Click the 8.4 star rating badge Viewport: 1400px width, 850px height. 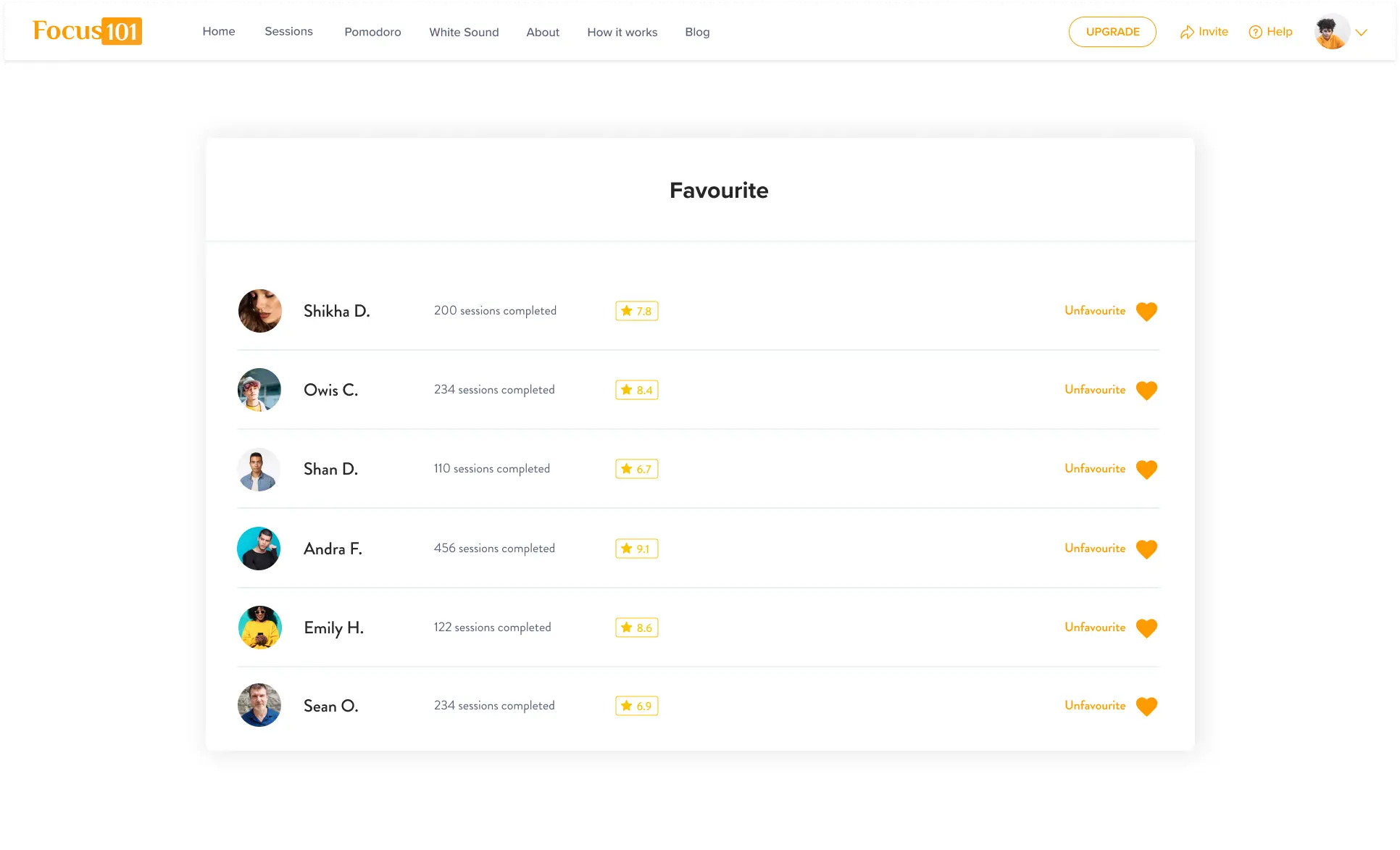coord(636,390)
